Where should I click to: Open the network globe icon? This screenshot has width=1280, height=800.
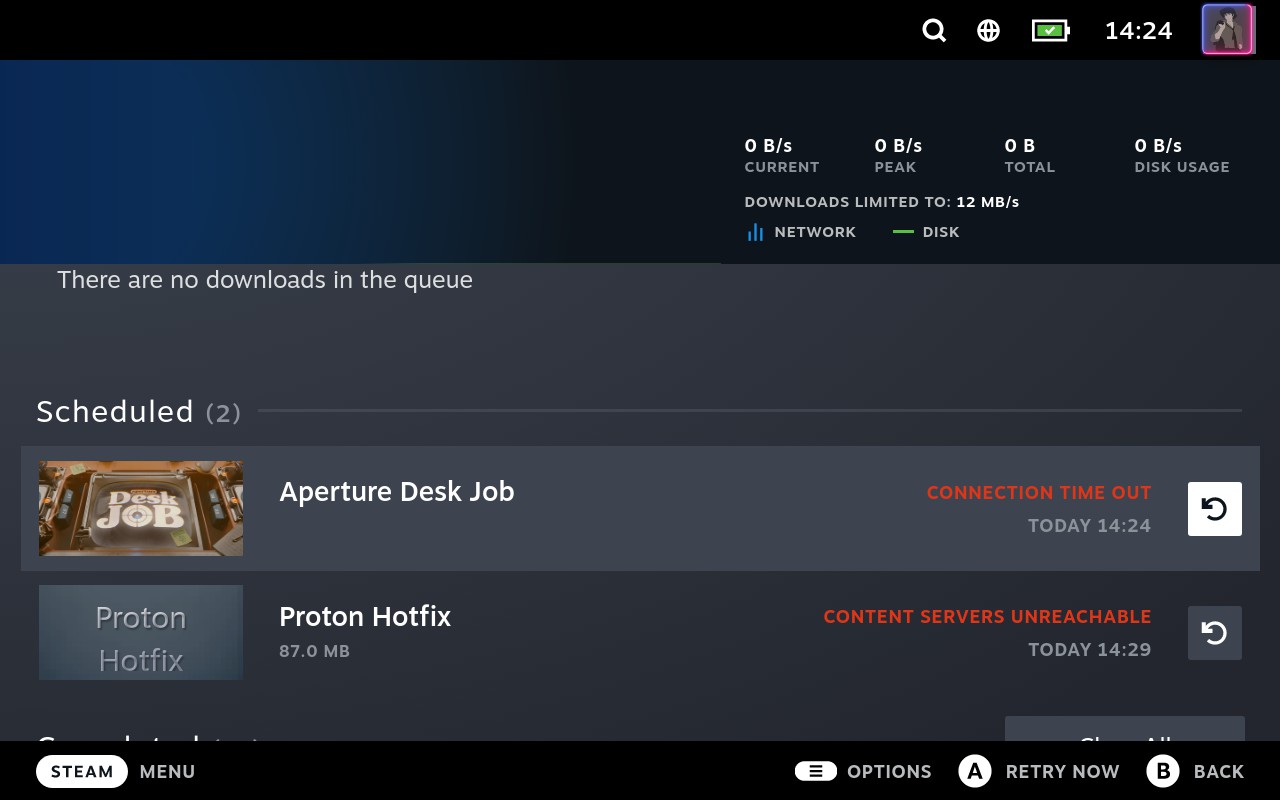pos(988,31)
